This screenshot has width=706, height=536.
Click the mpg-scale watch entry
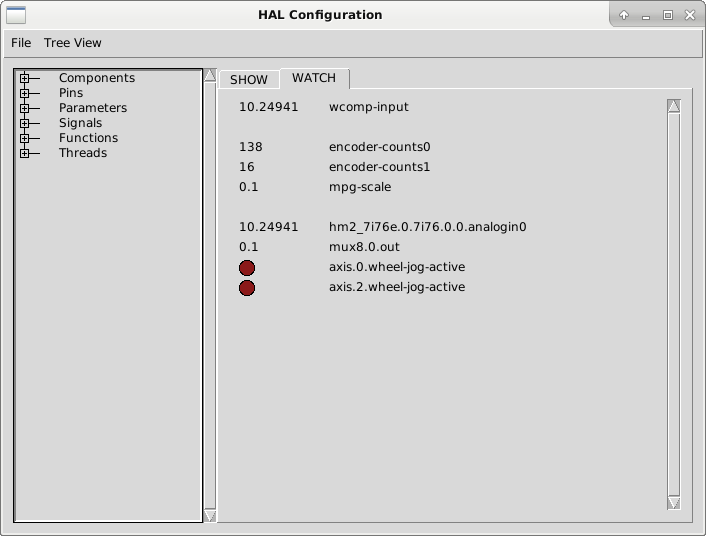(360, 187)
